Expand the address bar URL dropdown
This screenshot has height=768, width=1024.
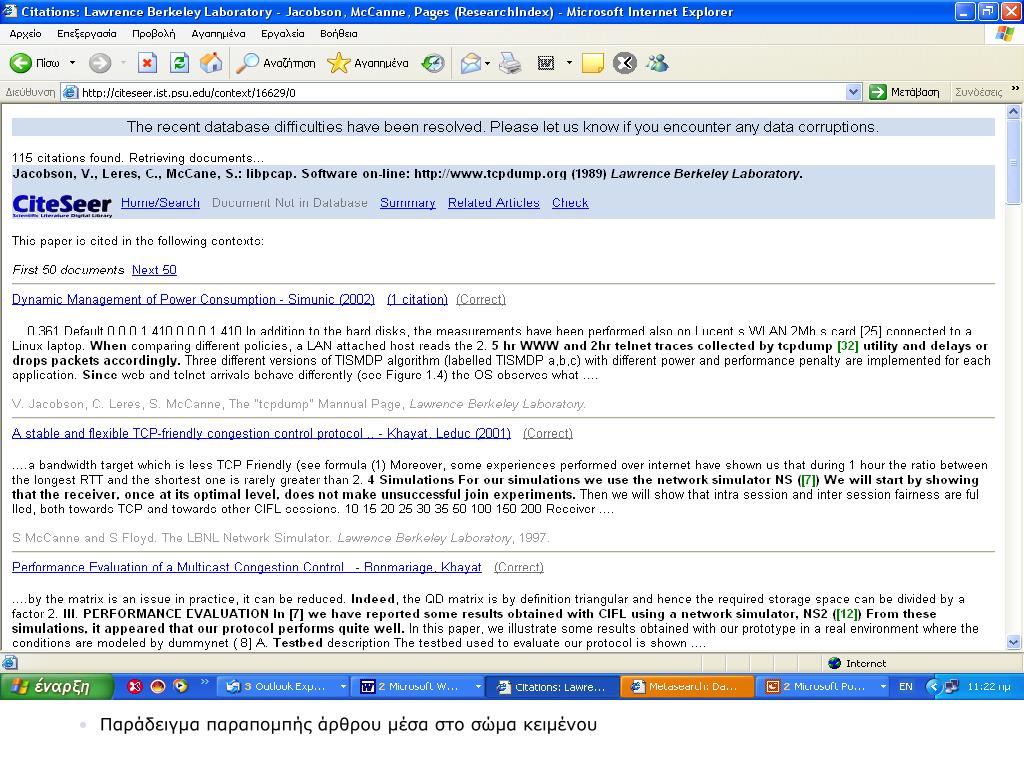click(852, 92)
